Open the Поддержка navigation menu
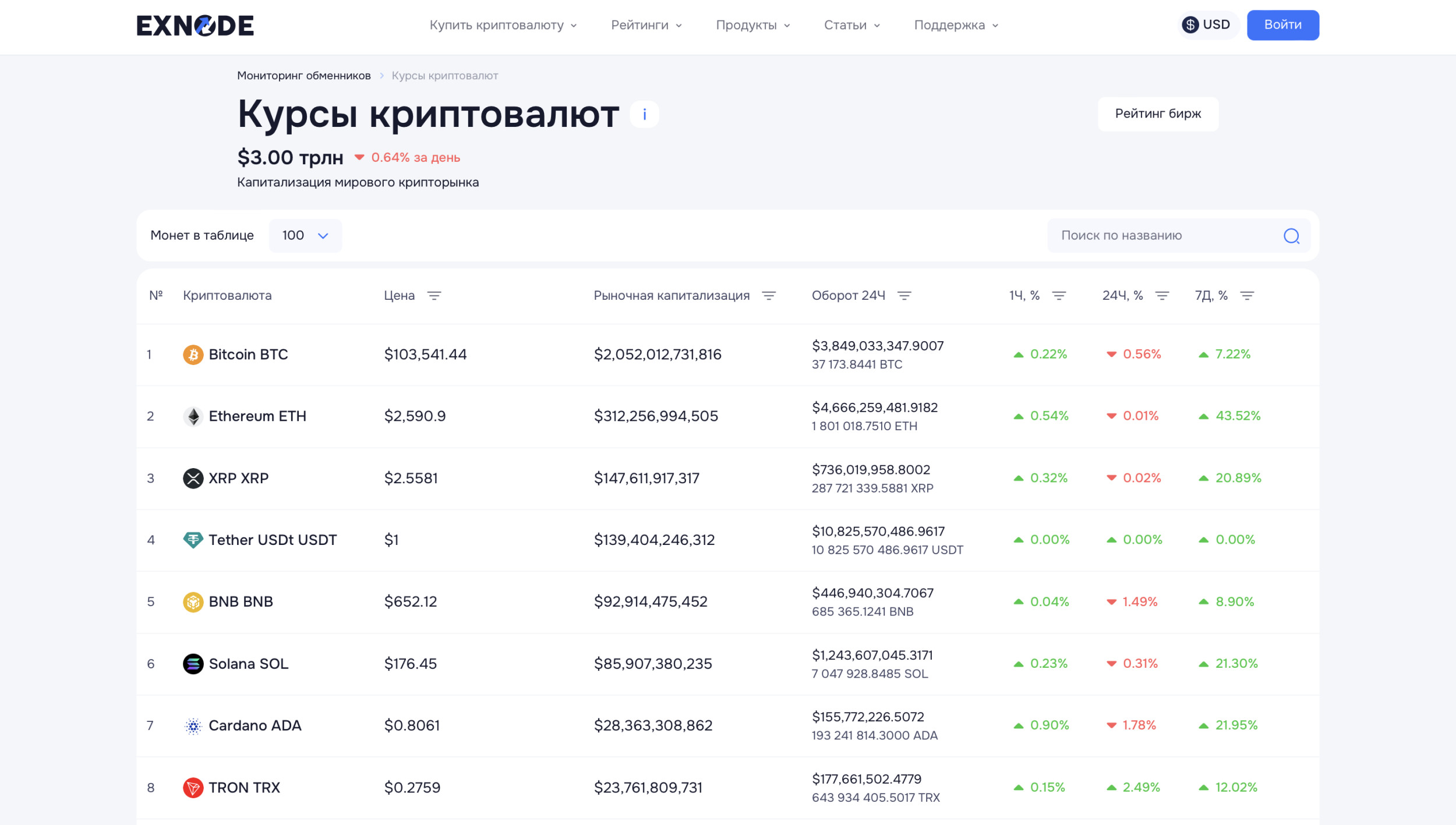The height and width of the screenshot is (825, 1456). pos(956,25)
